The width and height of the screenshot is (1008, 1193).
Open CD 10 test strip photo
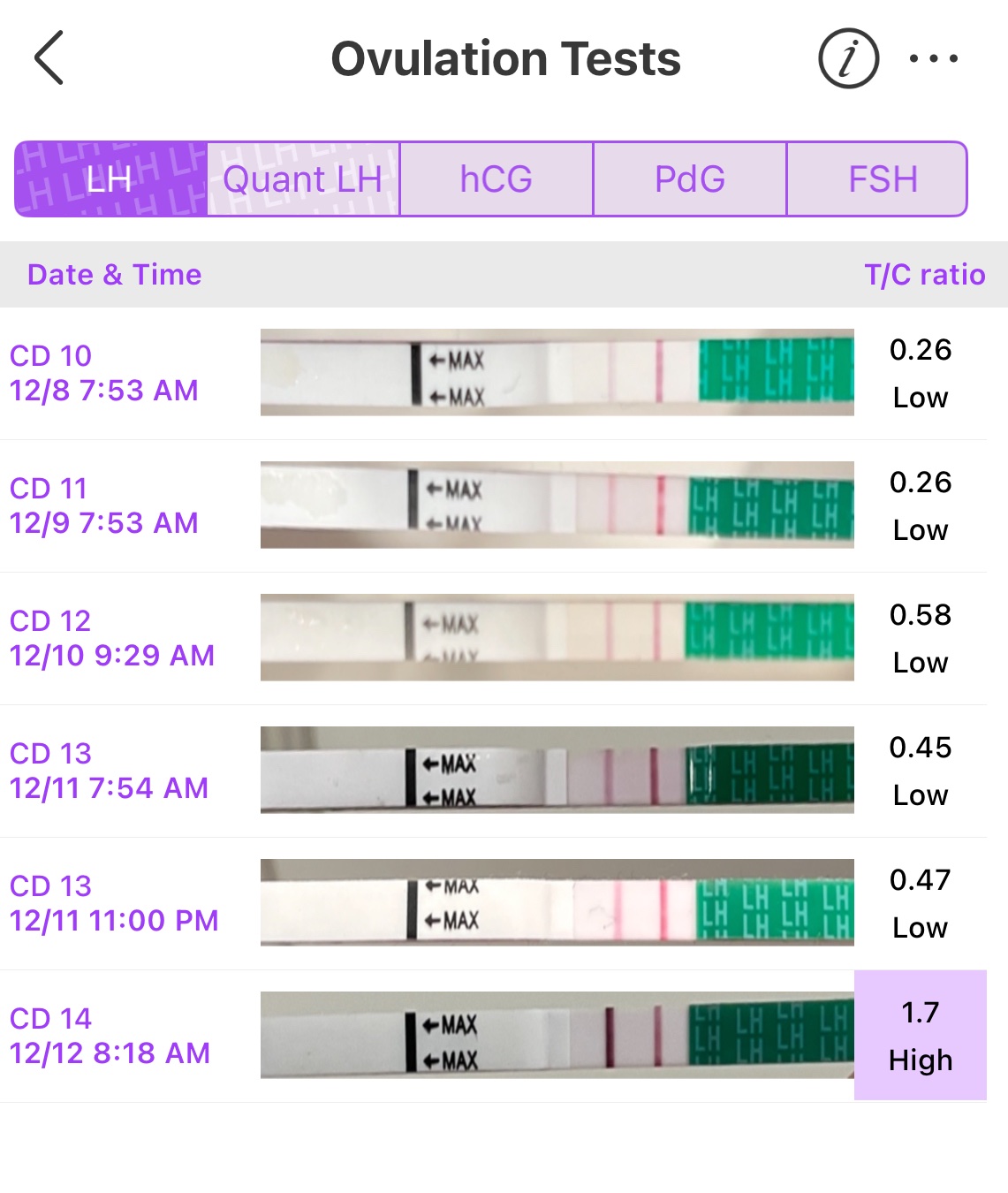557,372
